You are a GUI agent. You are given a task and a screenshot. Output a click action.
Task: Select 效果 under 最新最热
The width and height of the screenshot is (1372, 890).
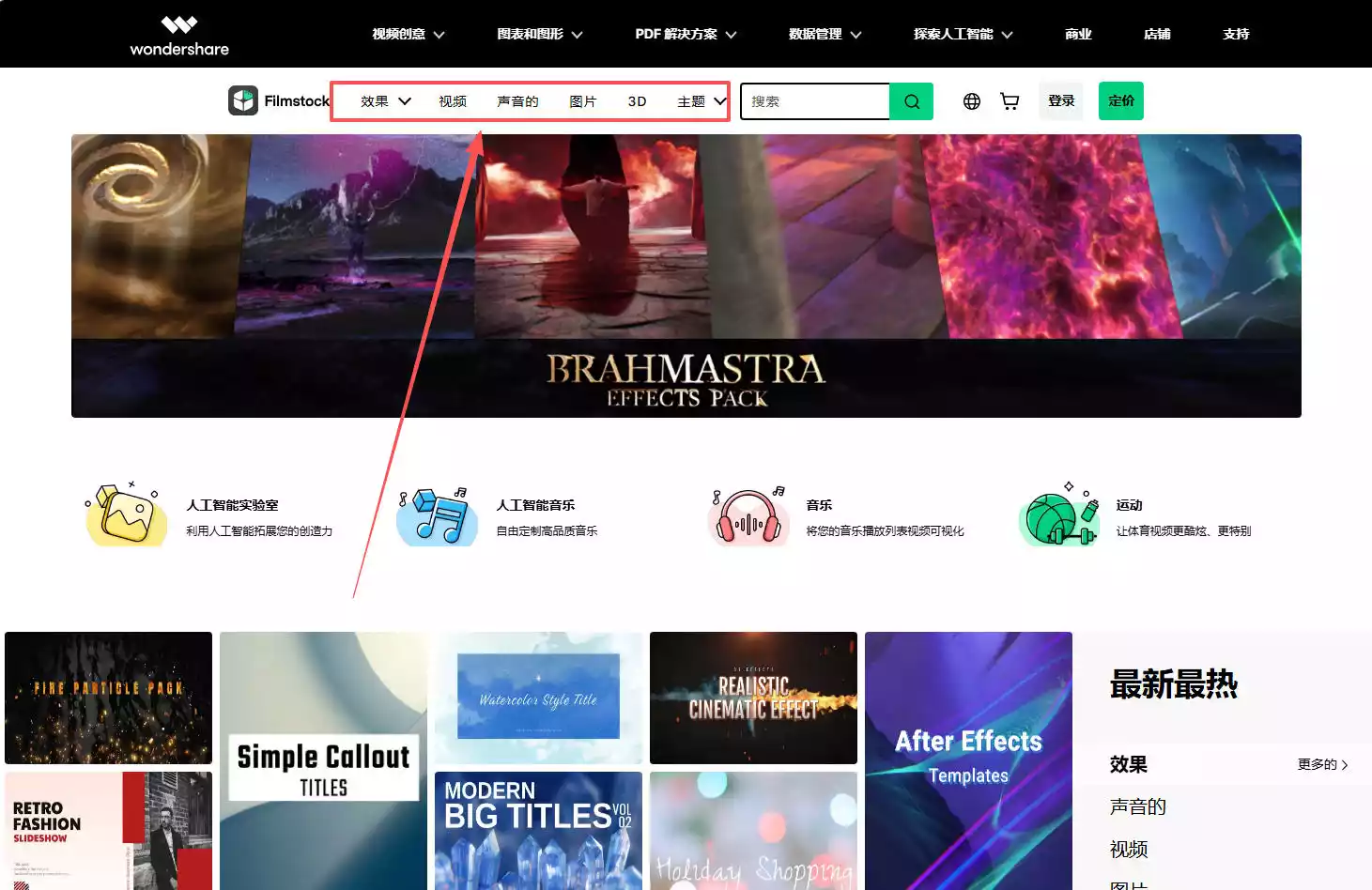pyautogui.click(x=1129, y=764)
